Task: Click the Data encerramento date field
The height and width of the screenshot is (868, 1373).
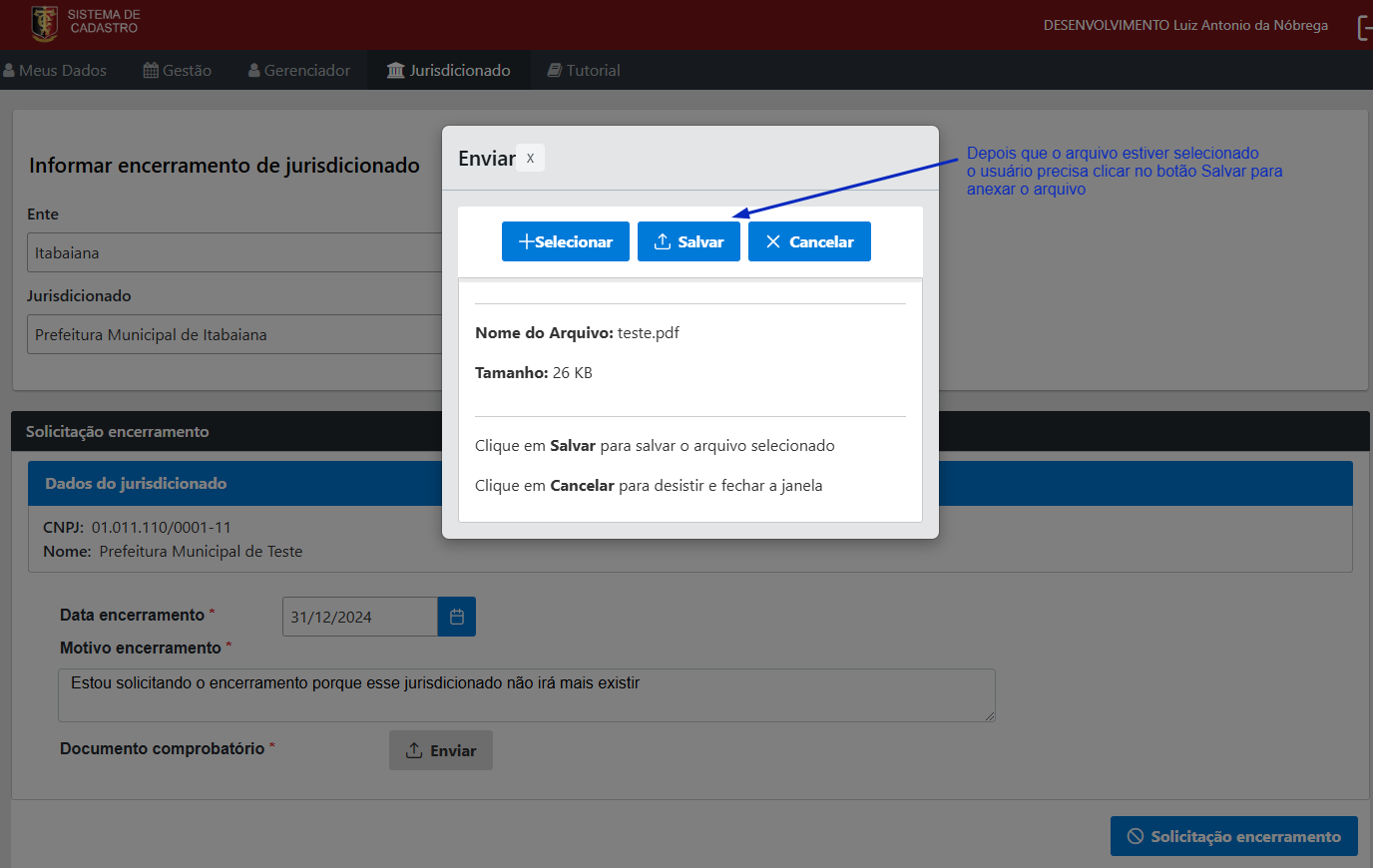Action: 360,617
